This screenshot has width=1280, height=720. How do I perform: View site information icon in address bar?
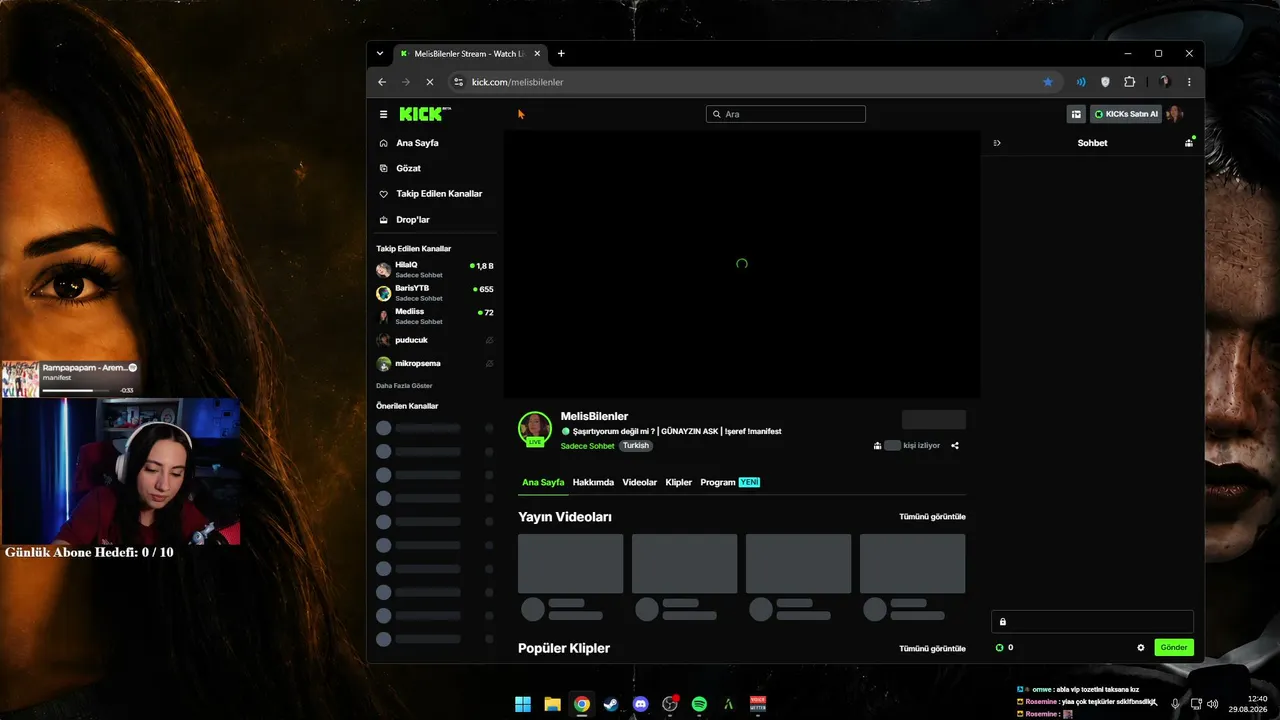pos(458,82)
